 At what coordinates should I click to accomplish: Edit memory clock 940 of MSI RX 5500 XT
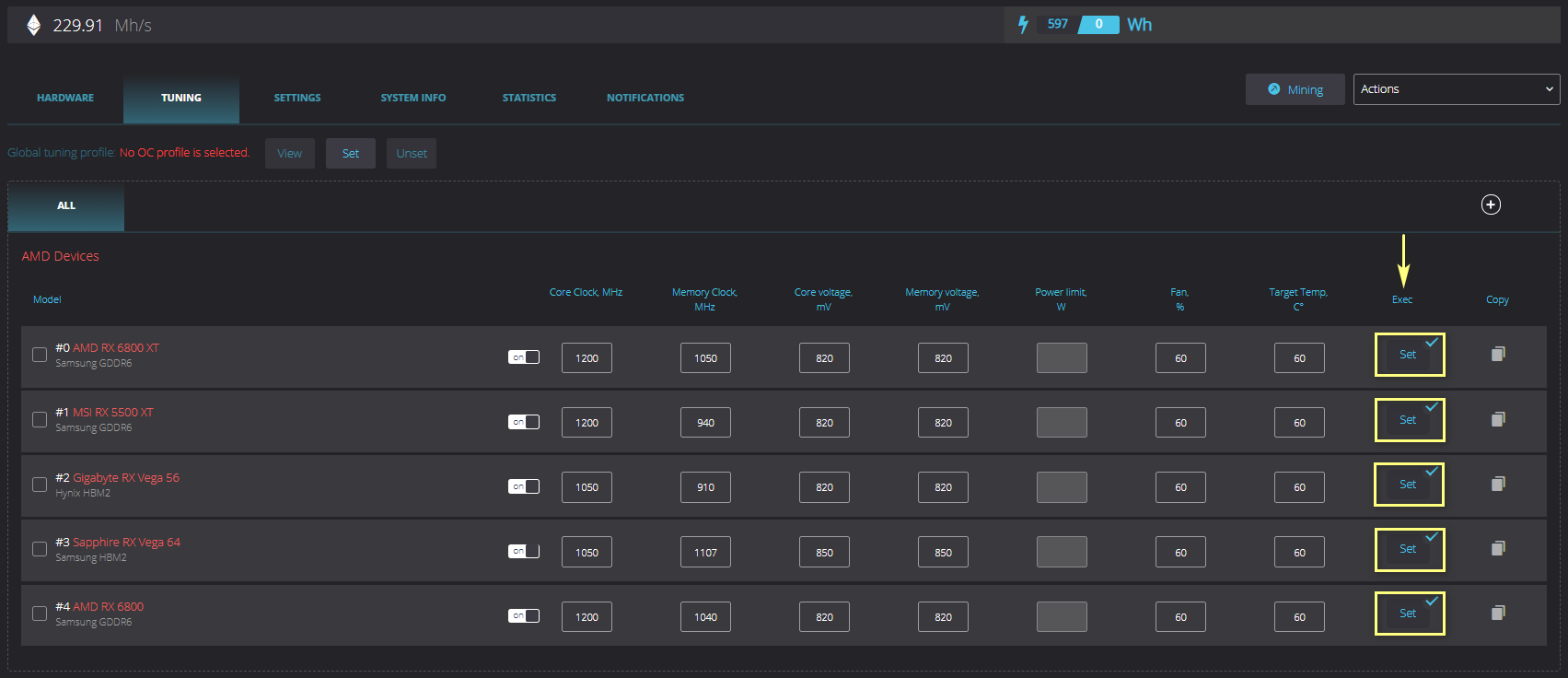(x=705, y=423)
